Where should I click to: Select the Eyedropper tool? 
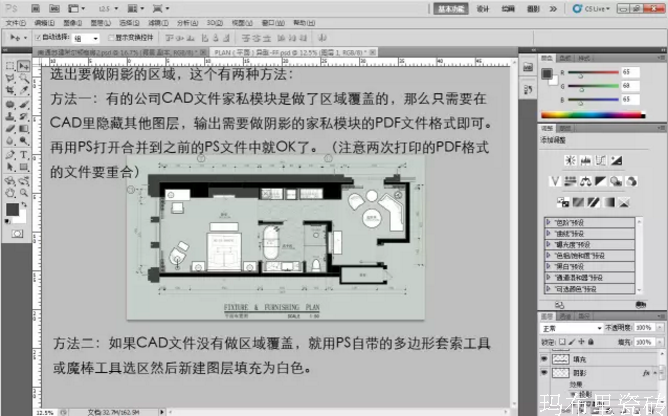(24, 90)
